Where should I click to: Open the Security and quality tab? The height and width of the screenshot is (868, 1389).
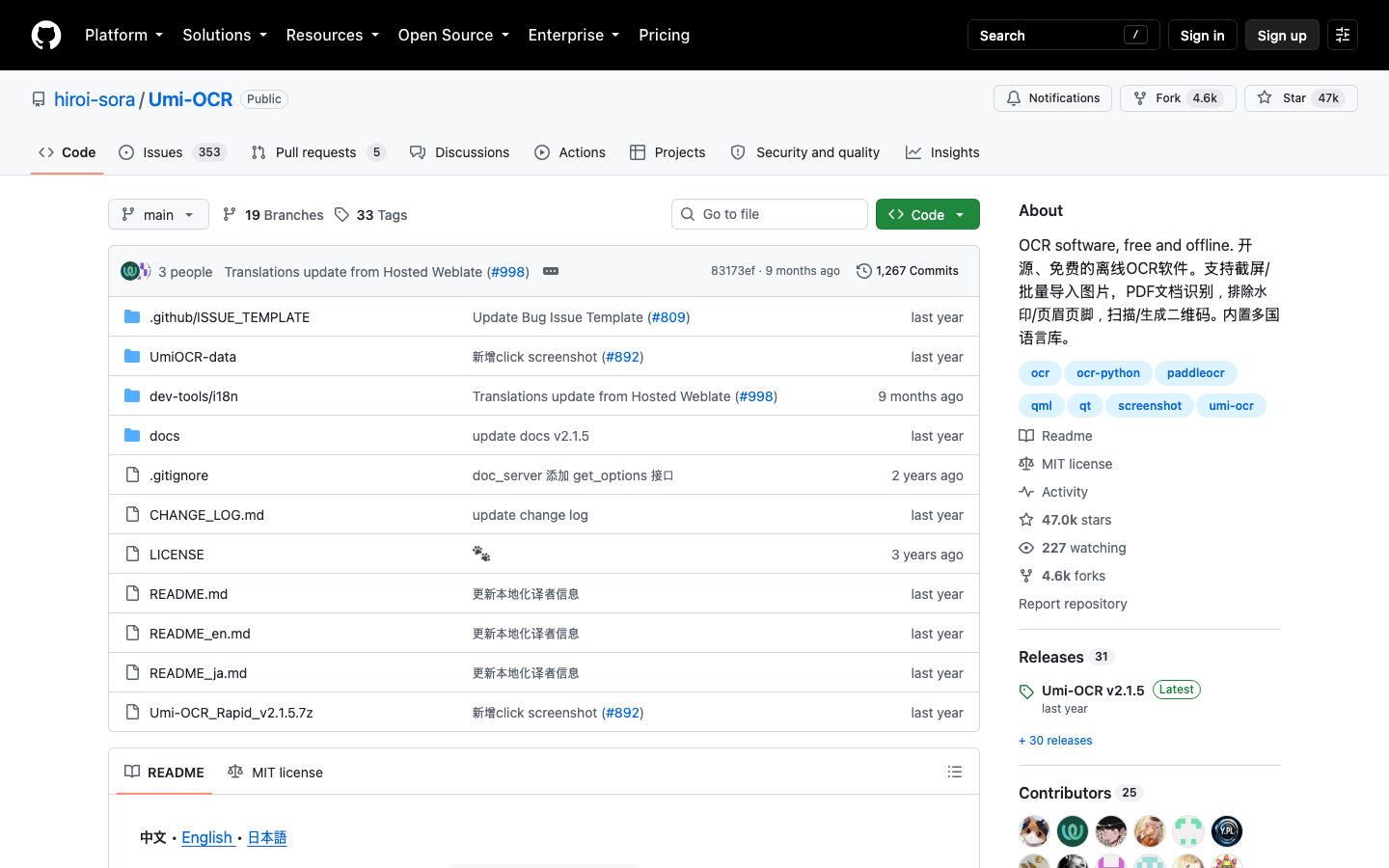coord(805,152)
